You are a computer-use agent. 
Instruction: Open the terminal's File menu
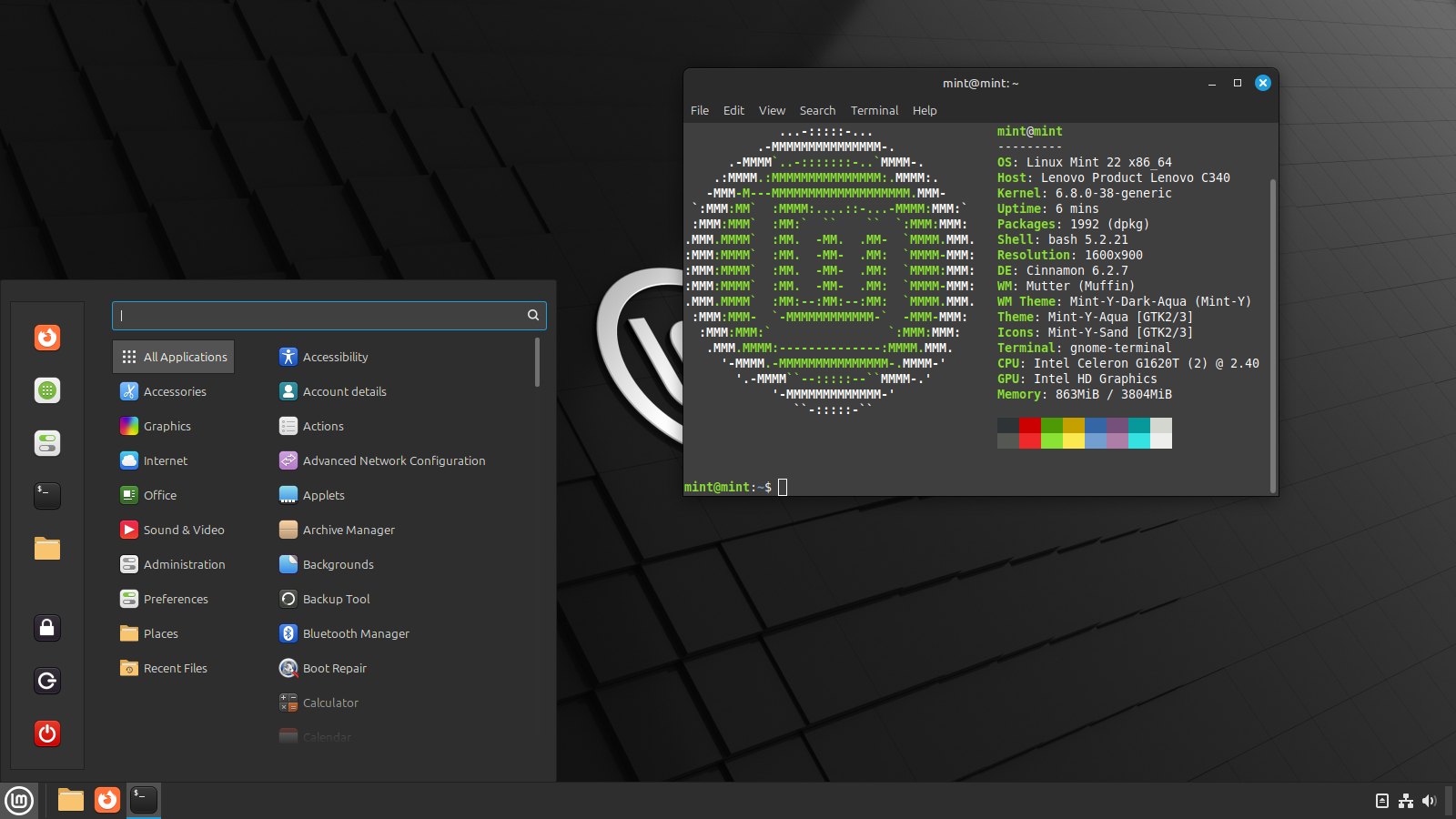[x=700, y=110]
